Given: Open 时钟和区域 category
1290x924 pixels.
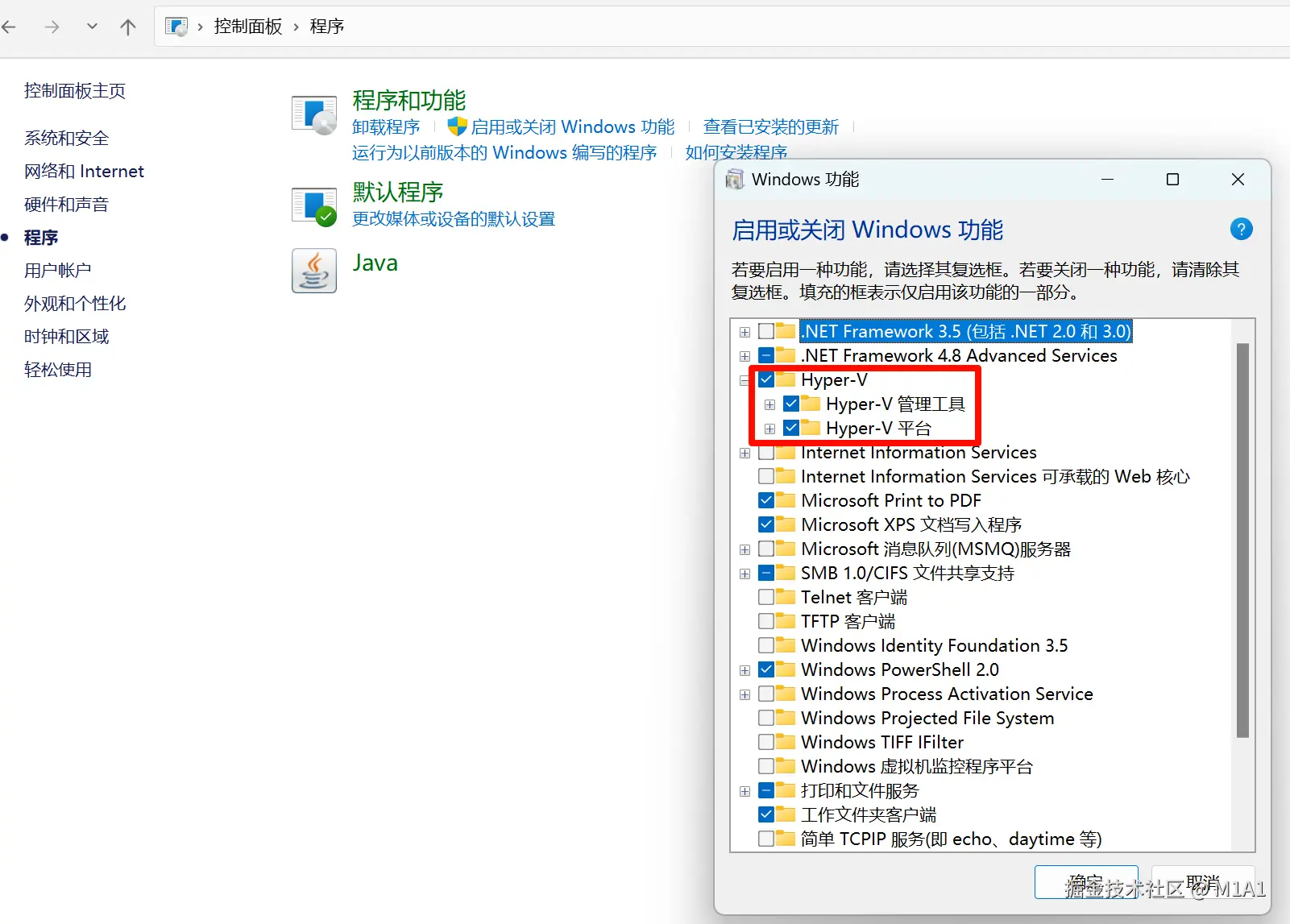Looking at the screenshot, I should (66, 337).
